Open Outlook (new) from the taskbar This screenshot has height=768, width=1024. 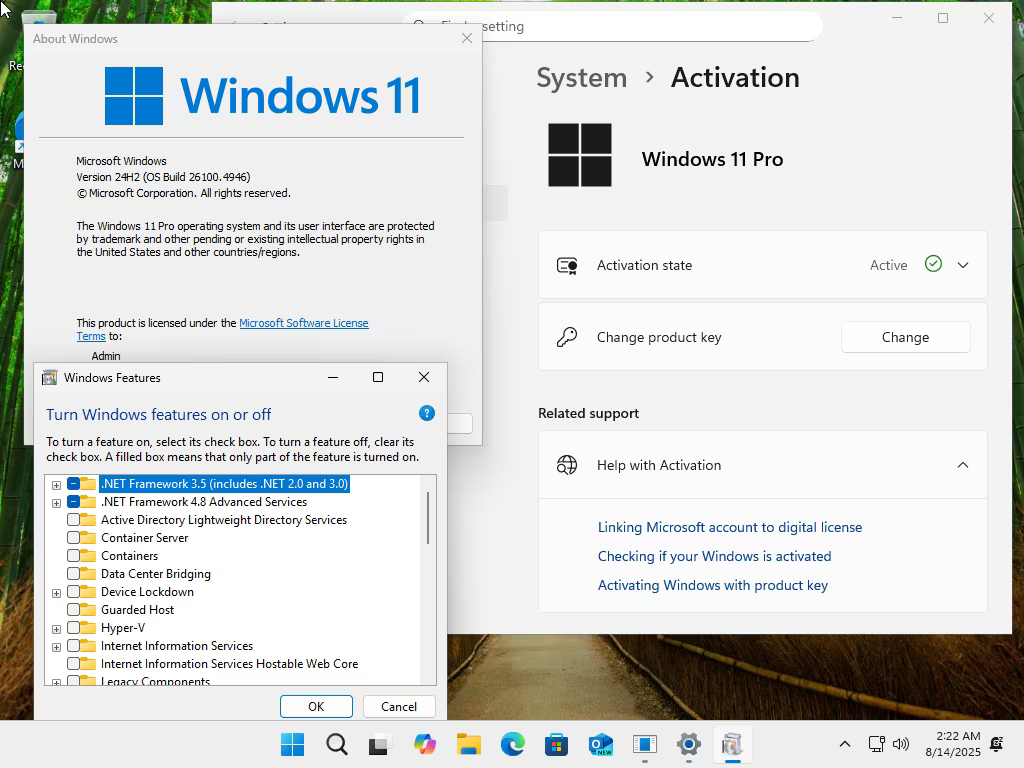point(601,744)
